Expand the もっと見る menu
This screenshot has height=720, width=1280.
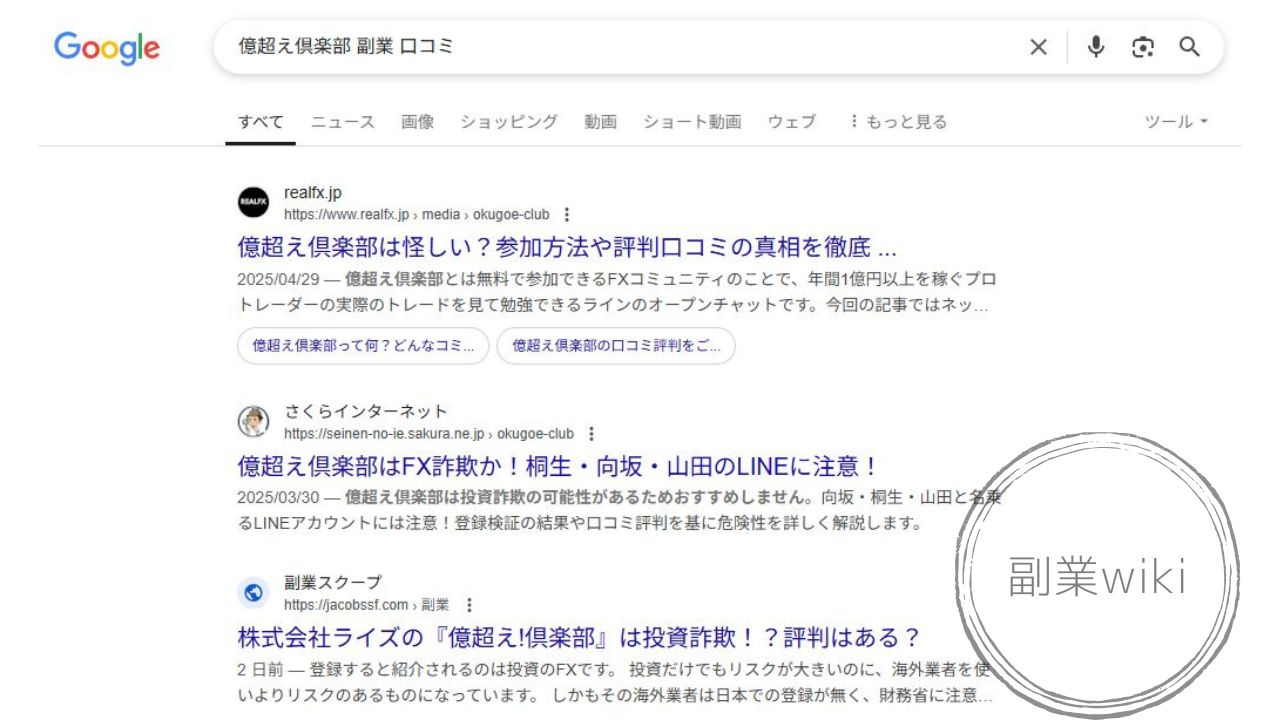(897, 122)
